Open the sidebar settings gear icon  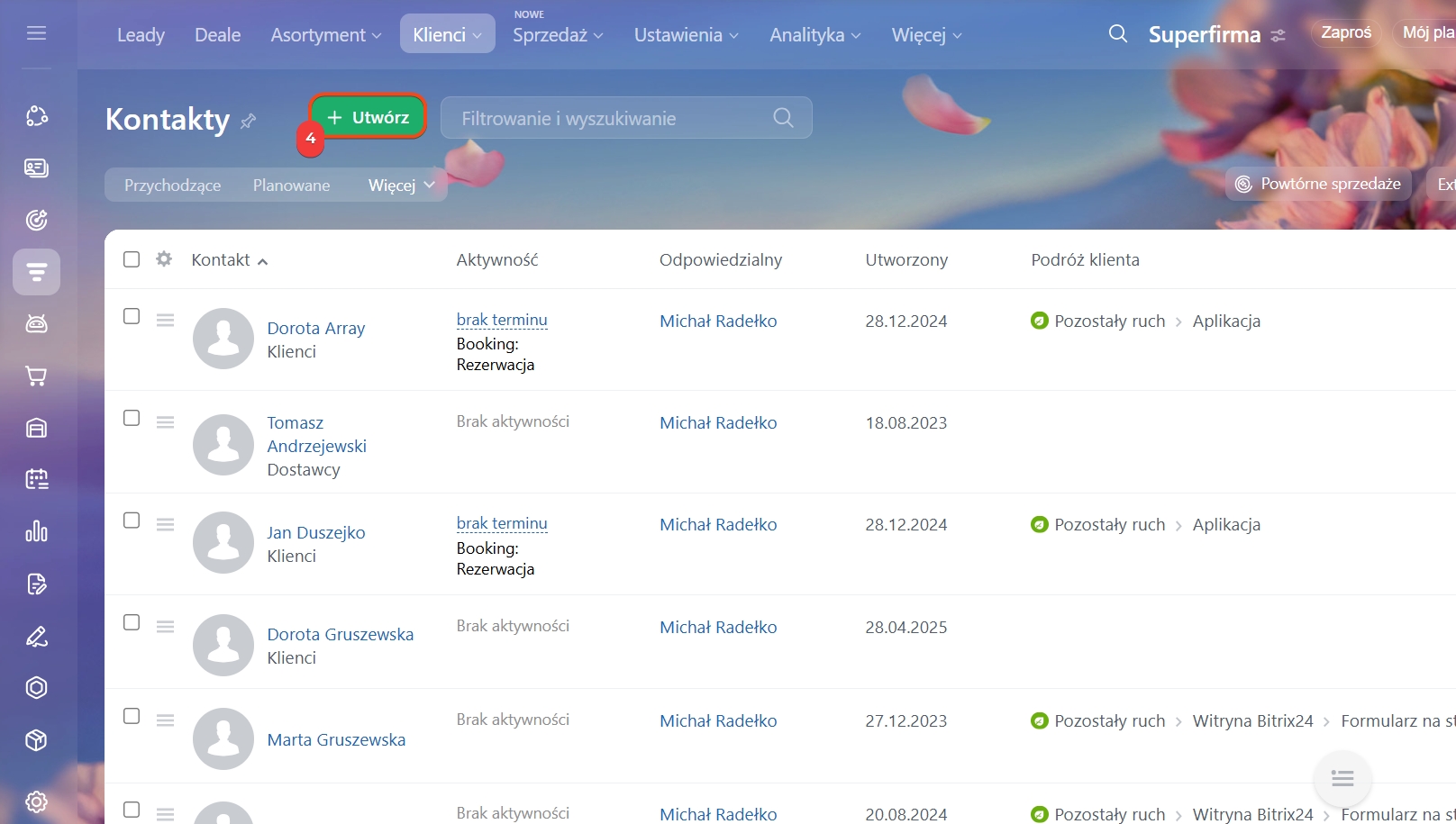(36, 801)
